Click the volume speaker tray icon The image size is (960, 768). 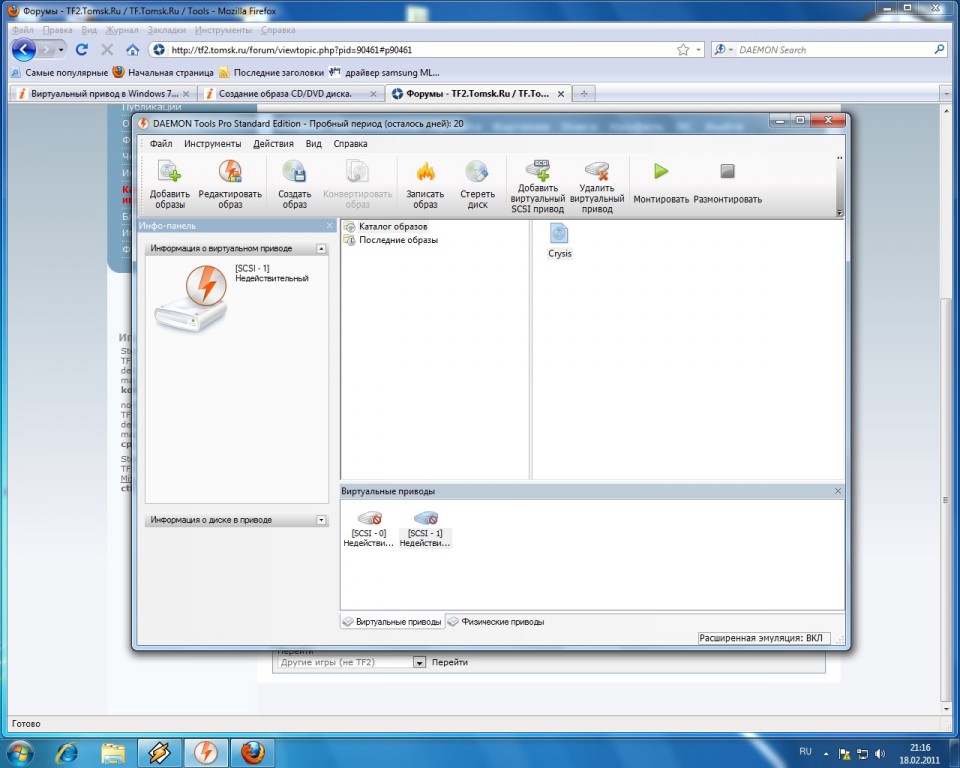click(880, 753)
